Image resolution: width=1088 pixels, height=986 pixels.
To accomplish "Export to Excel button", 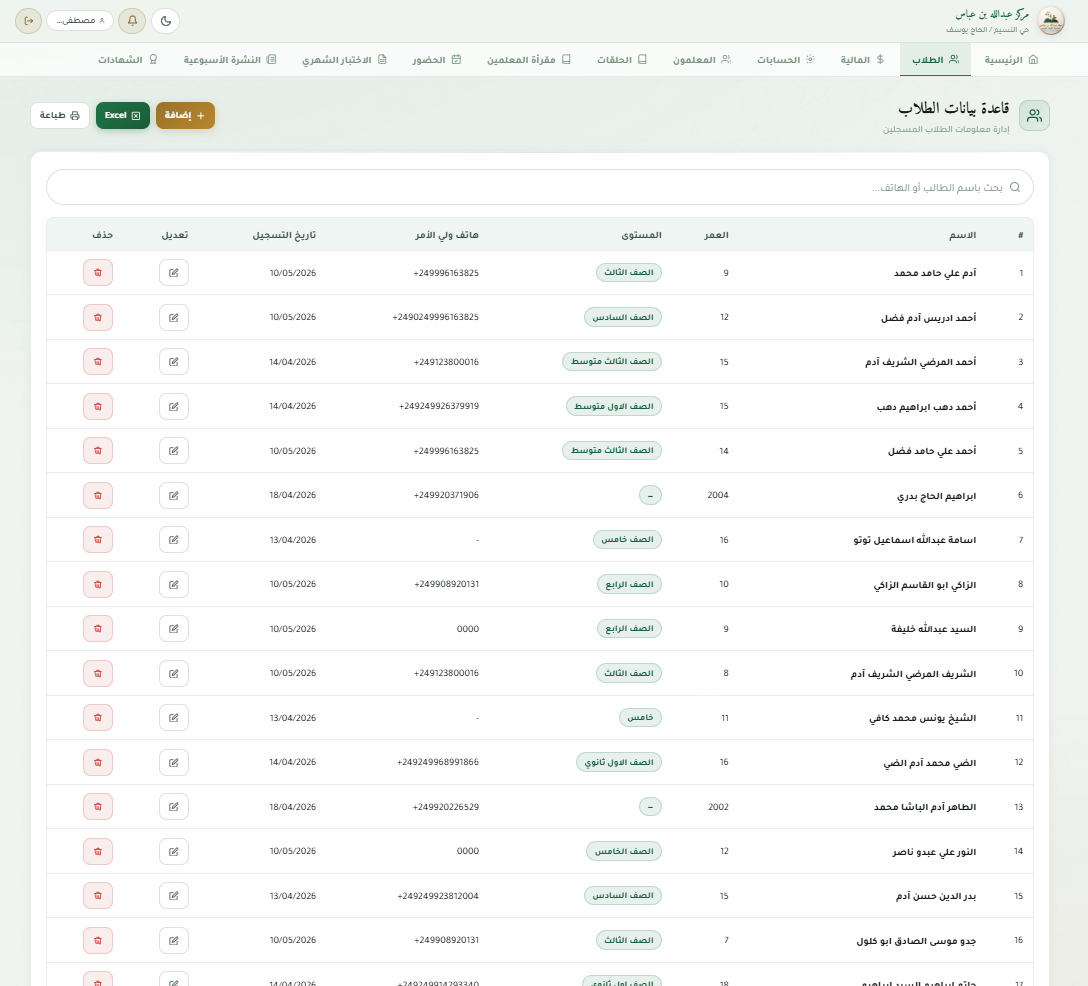I will tap(123, 115).
